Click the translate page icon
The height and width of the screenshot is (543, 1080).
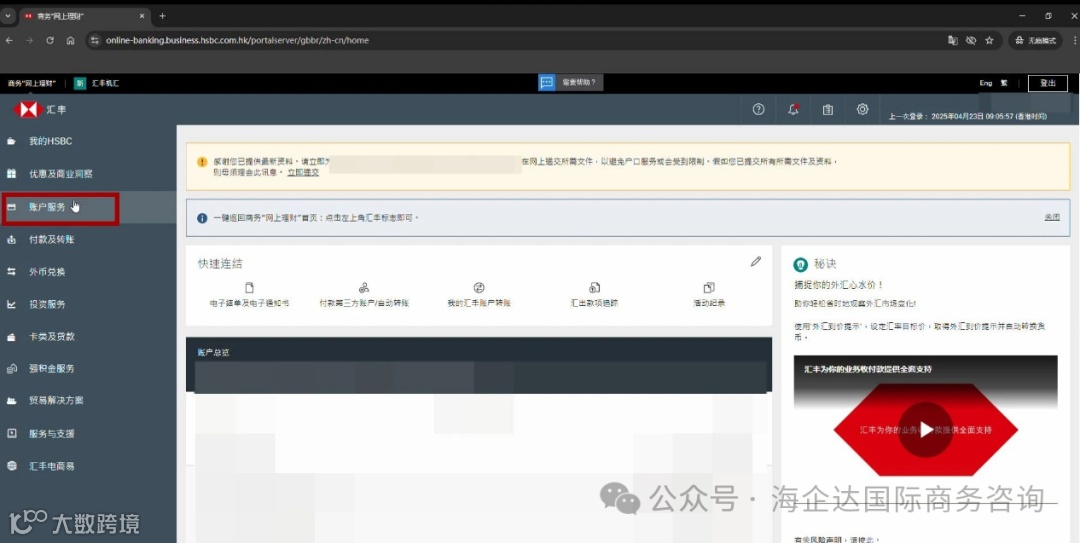tap(953, 41)
